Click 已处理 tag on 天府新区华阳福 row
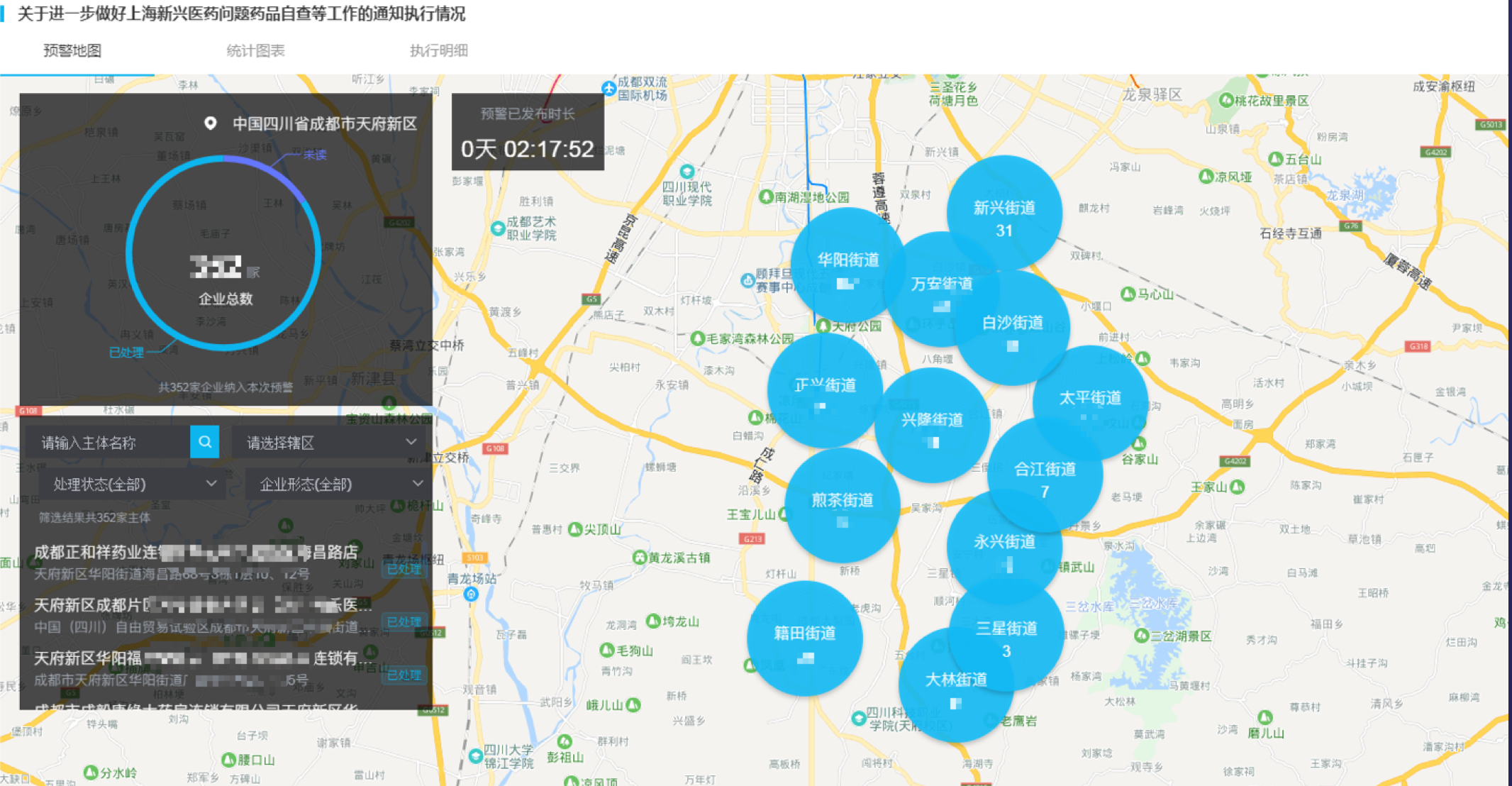1512x786 pixels. tap(404, 675)
